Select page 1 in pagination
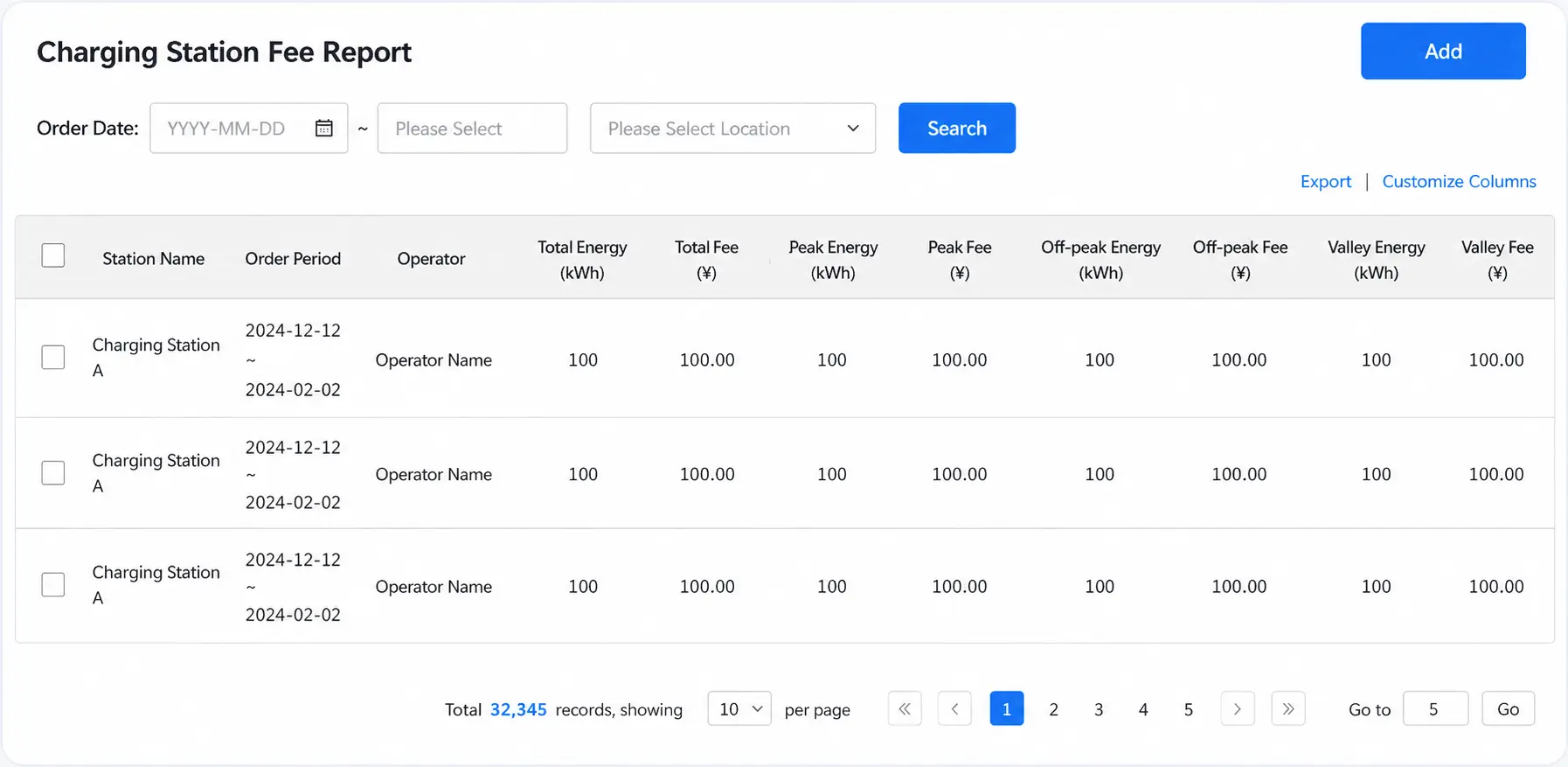This screenshot has width=1568, height=767. coord(1006,708)
